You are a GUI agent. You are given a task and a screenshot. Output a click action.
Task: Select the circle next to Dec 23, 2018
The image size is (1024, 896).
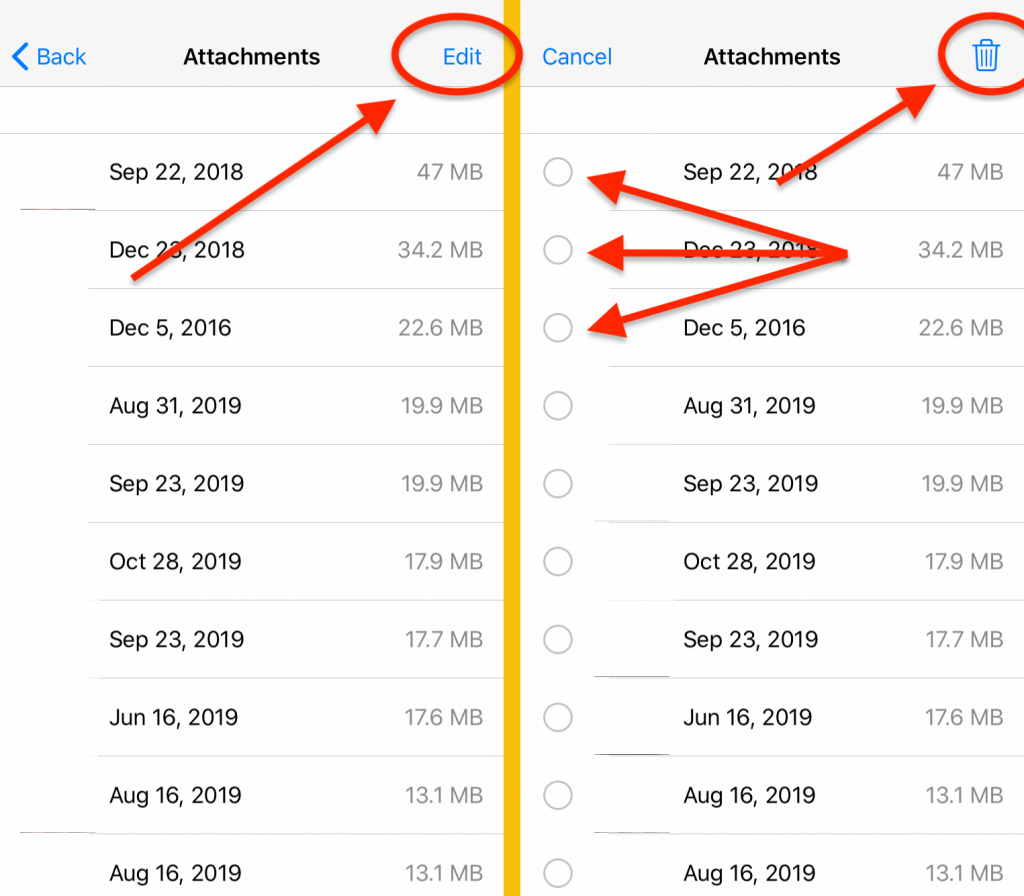[558, 250]
